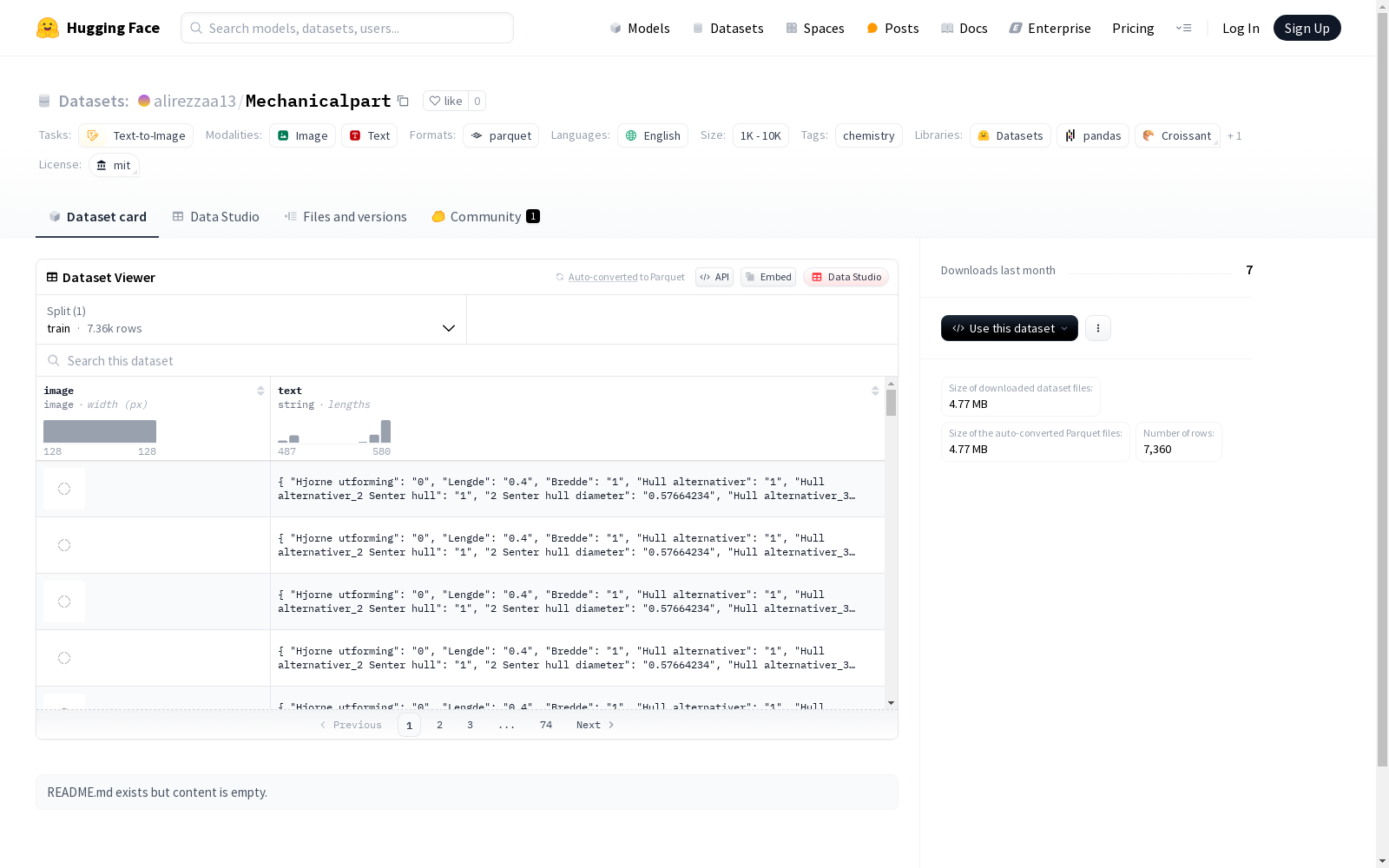
Task: Open the Croissant library tag
Action: point(1177,135)
